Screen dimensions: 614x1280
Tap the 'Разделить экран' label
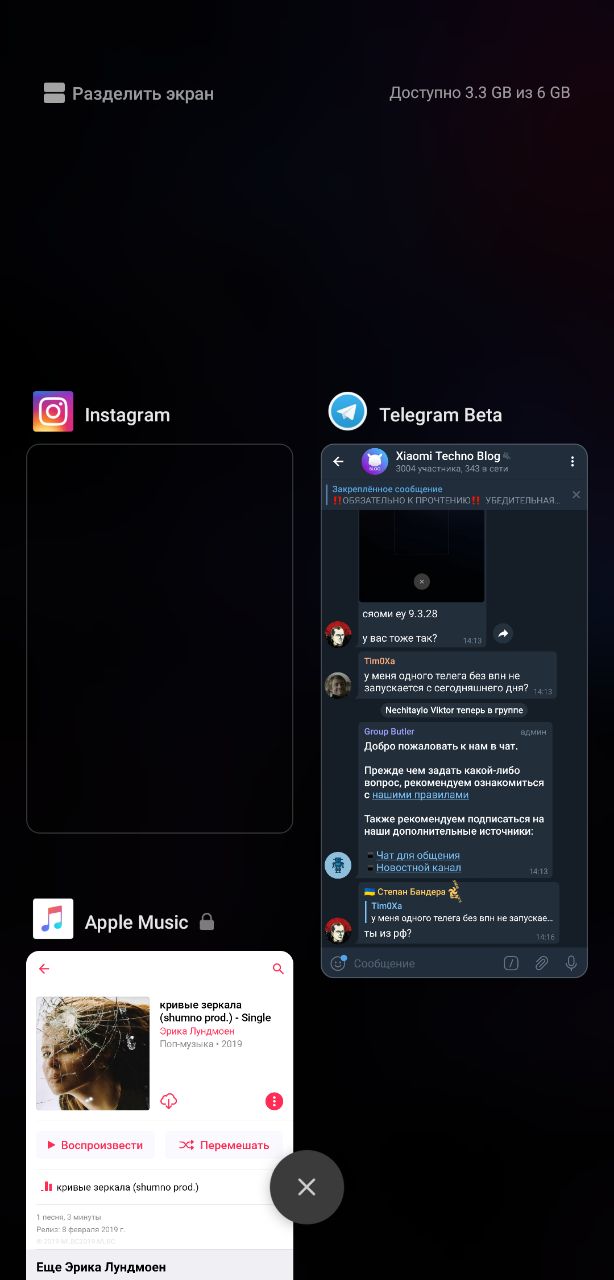pos(143,93)
